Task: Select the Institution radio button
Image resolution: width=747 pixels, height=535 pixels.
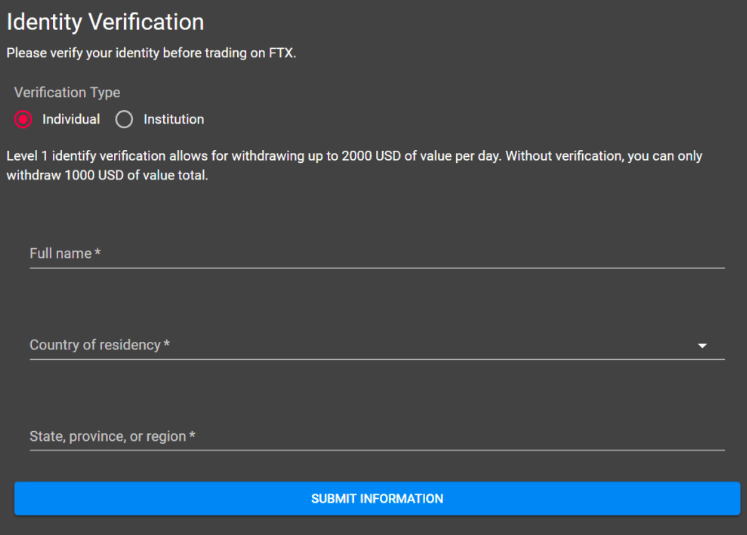Action: click(x=124, y=120)
